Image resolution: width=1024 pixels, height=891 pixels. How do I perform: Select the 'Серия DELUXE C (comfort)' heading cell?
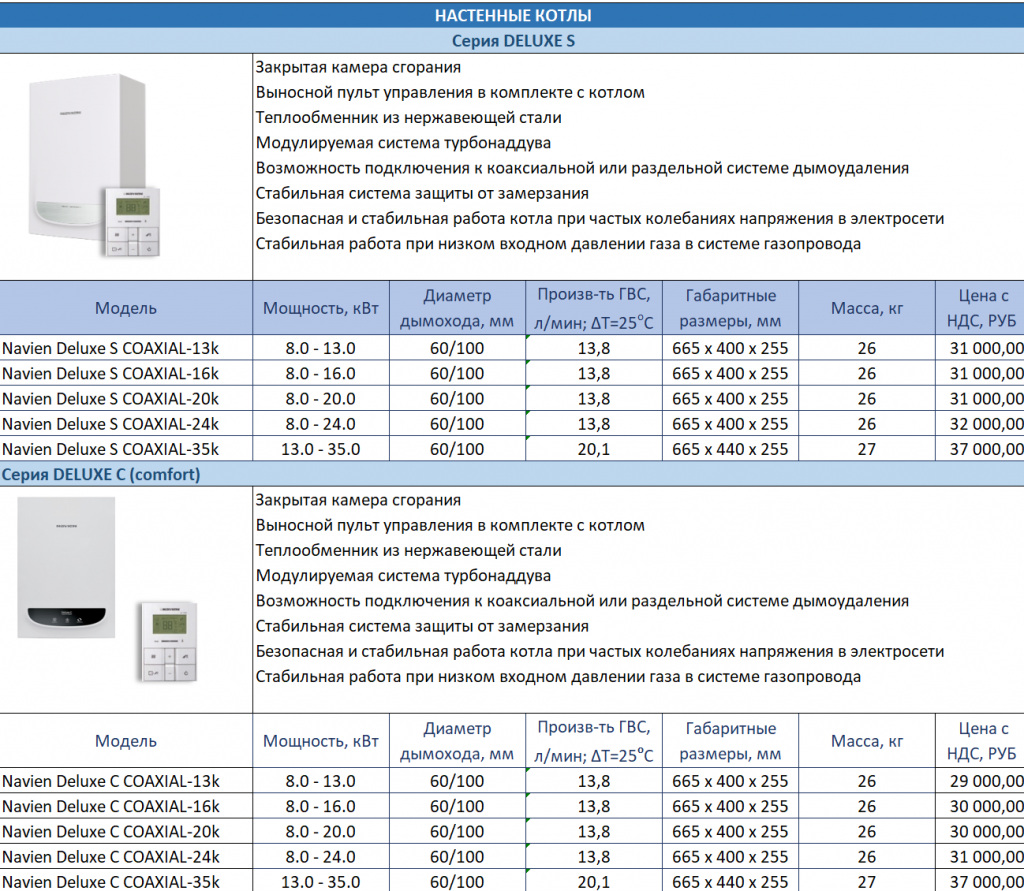coord(512,474)
